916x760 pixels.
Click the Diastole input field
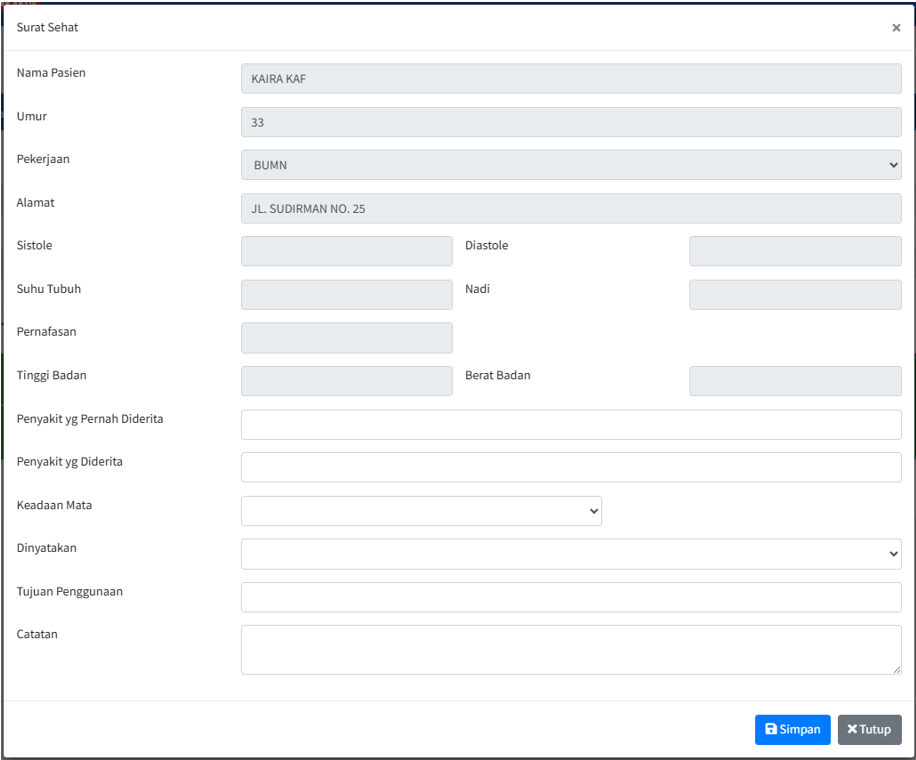tap(794, 251)
